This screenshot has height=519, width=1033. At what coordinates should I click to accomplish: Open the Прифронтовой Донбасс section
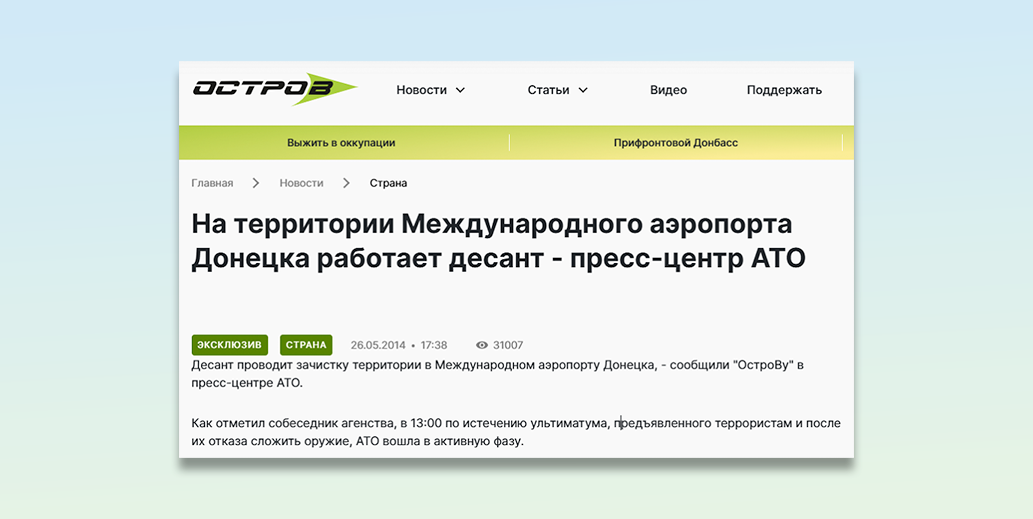[x=676, y=142]
